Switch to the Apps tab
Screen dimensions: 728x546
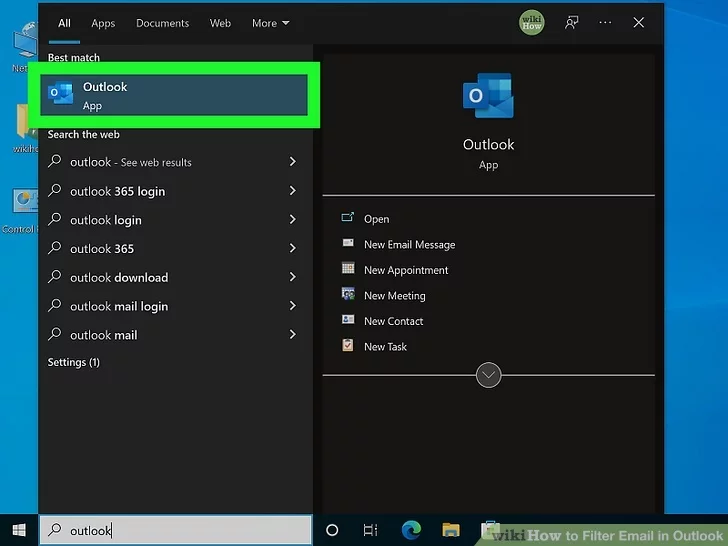[x=103, y=23]
